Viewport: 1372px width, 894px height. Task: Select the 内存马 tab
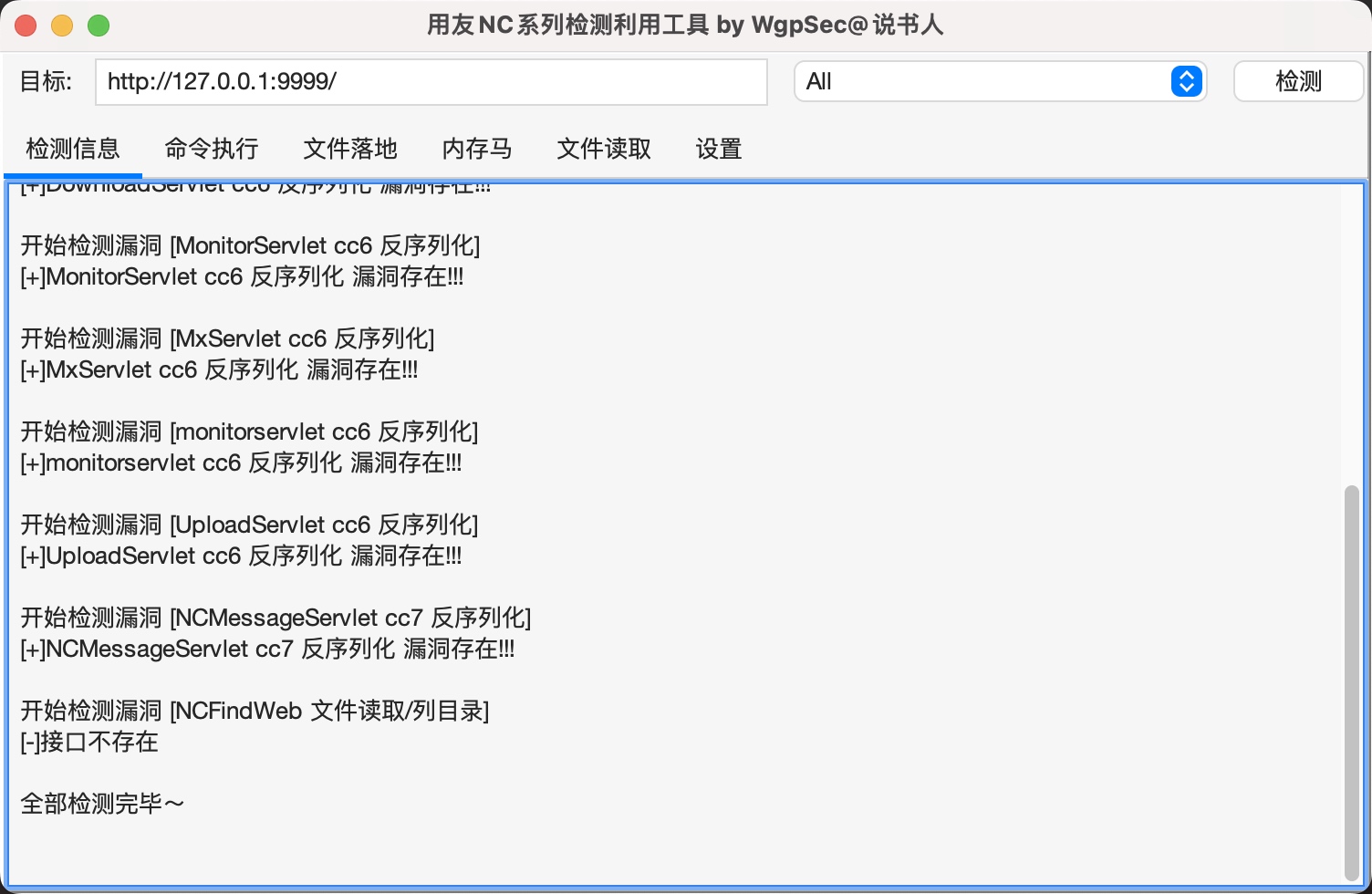(x=477, y=149)
